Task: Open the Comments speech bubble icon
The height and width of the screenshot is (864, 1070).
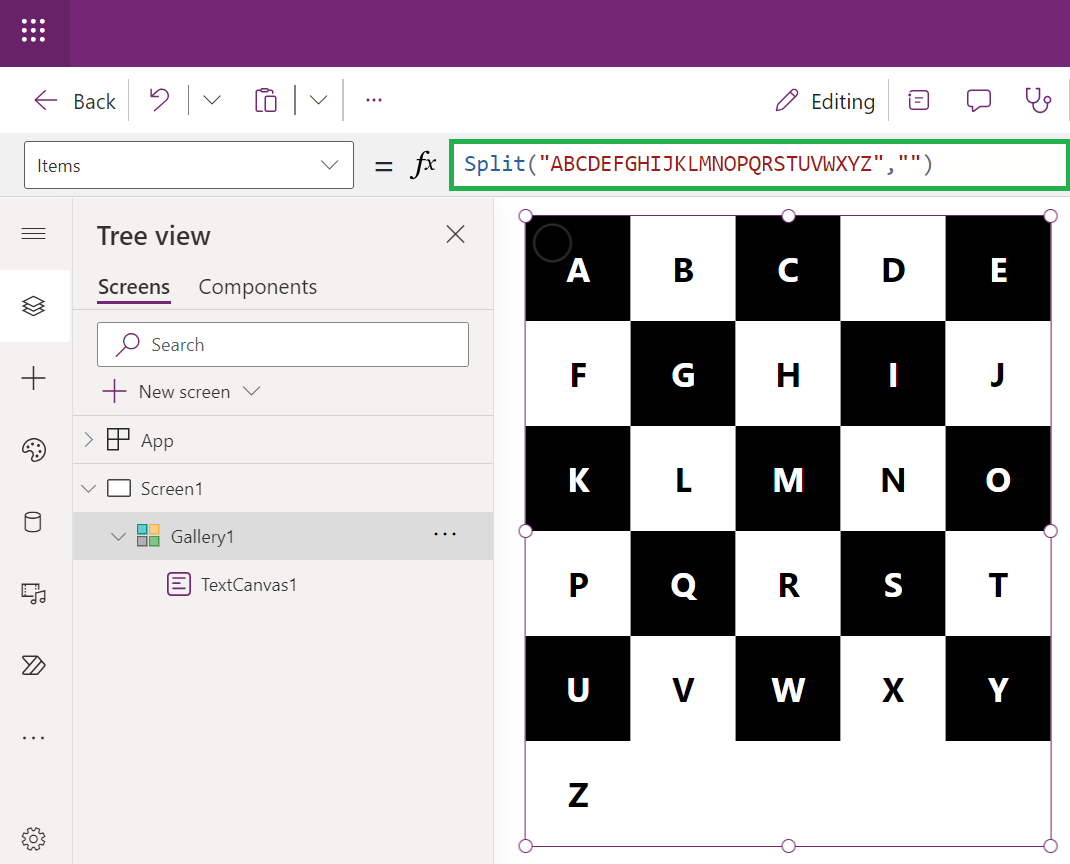Action: pyautogui.click(x=979, y=100)
